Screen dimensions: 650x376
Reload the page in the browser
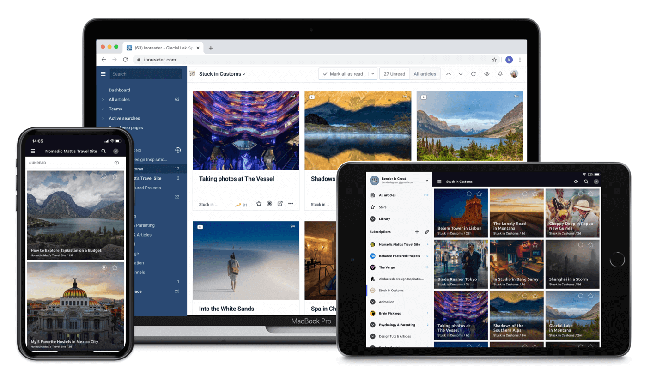coord(125,60)
